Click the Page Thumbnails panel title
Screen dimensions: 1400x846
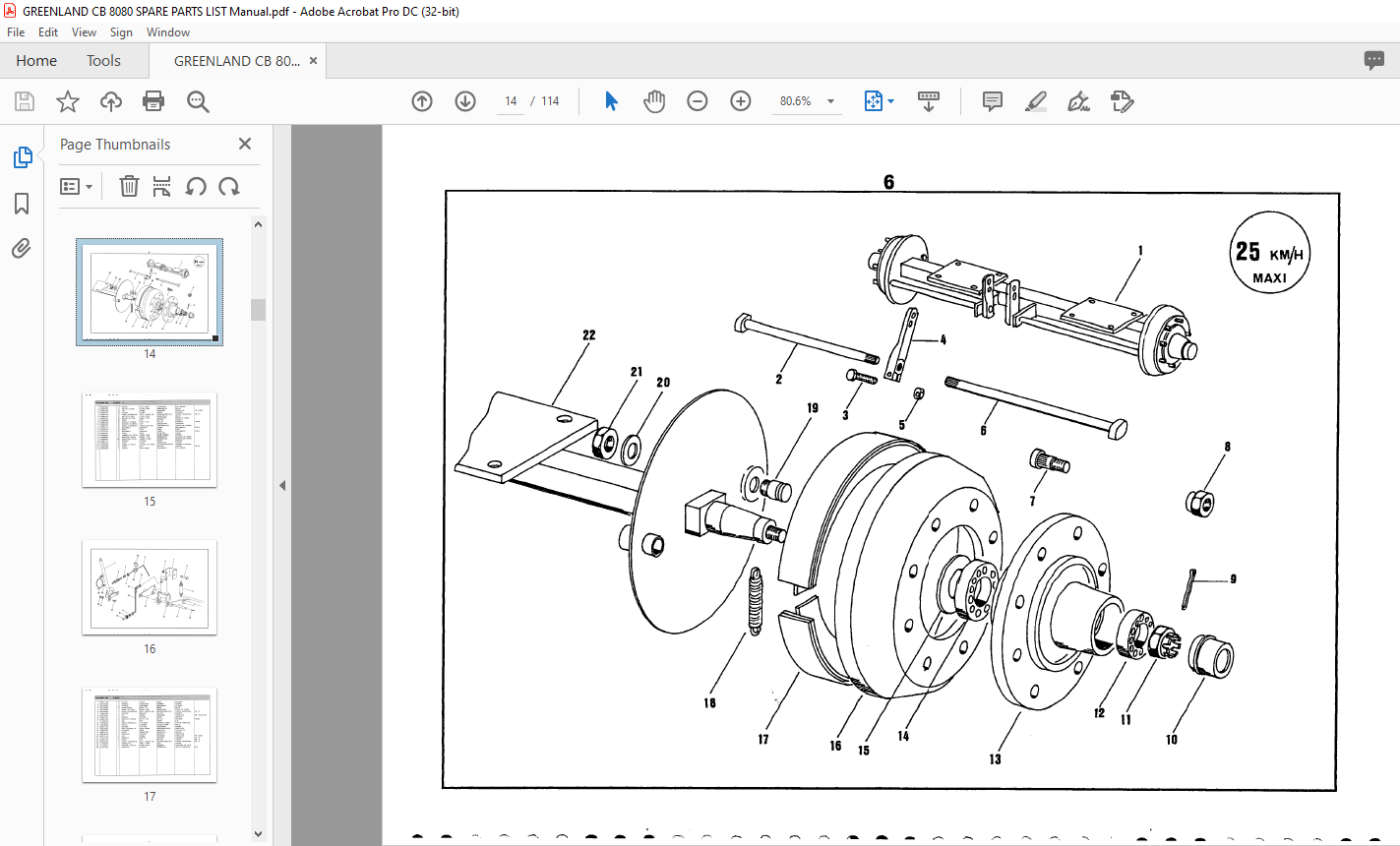[x=115, y=144]
